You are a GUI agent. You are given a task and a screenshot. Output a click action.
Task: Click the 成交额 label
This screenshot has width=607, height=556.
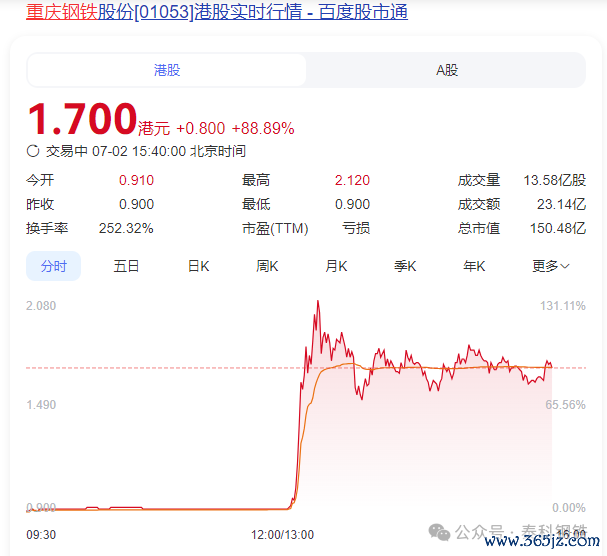click(479, 204)
